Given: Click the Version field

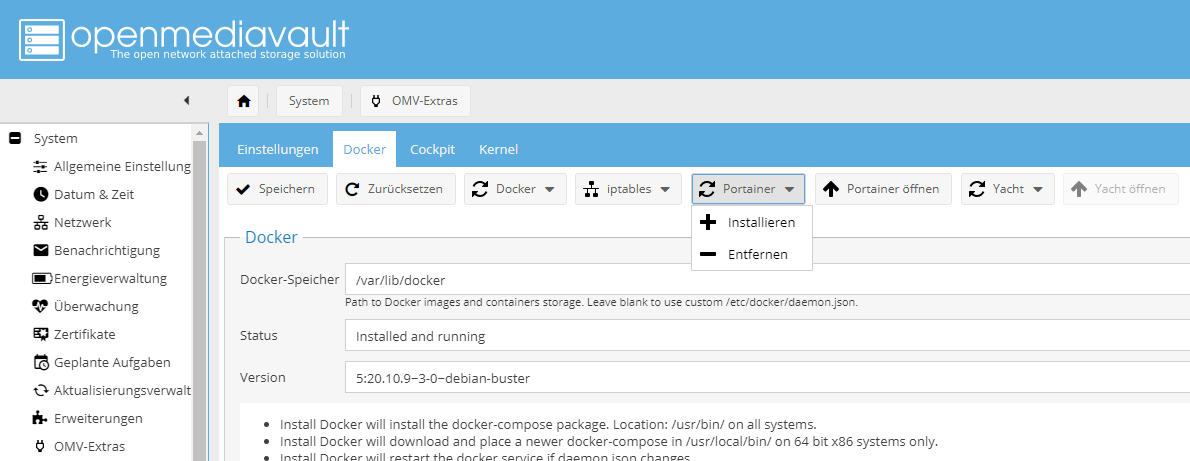Looking at the screenshot, I should point(767,377).
